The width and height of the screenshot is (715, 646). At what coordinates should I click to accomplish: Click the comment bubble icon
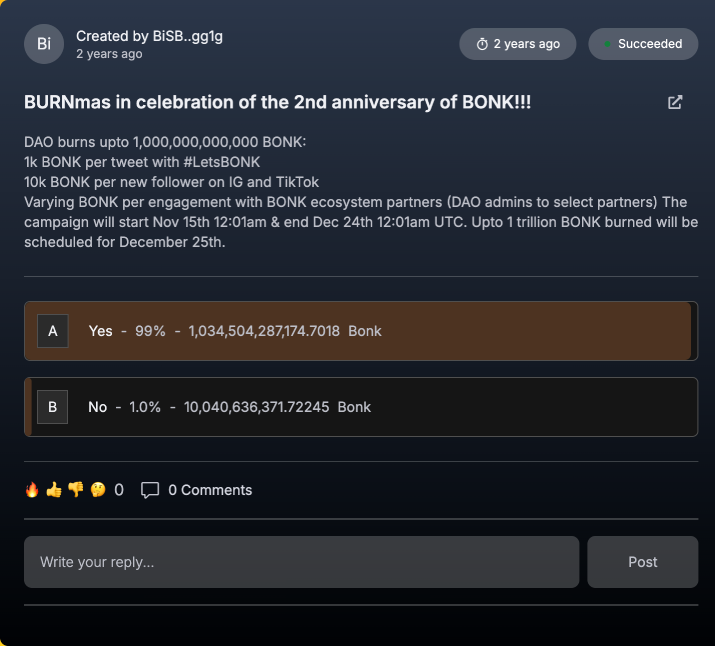pos(150,490)
